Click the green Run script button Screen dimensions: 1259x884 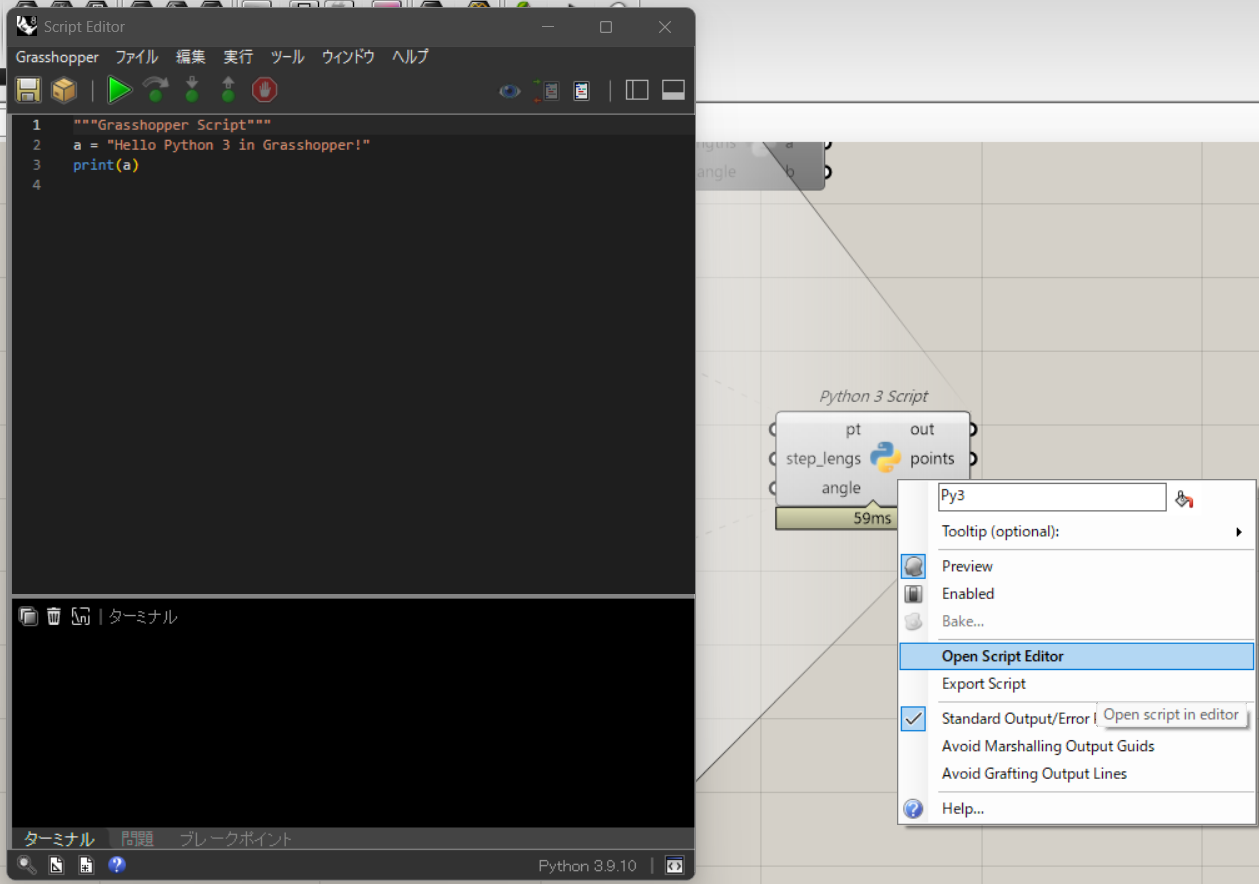pyautogui.click(x=120, y=90)
